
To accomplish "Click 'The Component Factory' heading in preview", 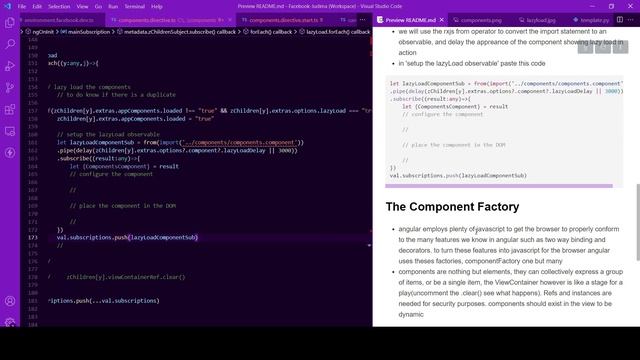I will pos(452,207).
